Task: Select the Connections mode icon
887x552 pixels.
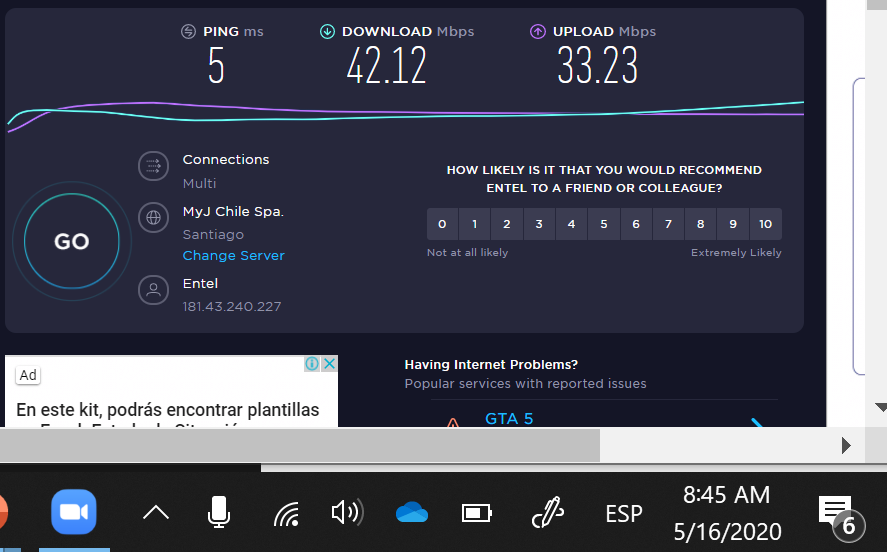Action: click(153, 166)
